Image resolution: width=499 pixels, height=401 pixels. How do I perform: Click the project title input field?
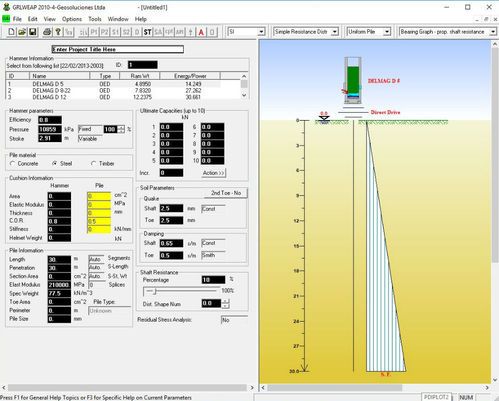118,49
